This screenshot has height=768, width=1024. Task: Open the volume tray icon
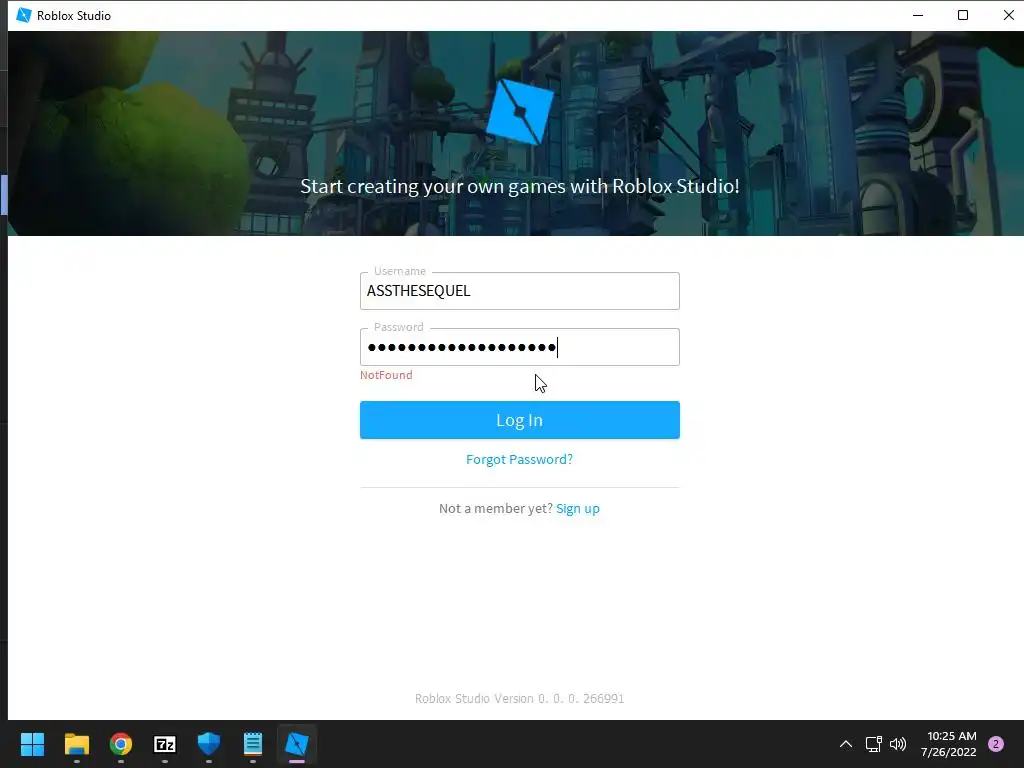point(899,744)
